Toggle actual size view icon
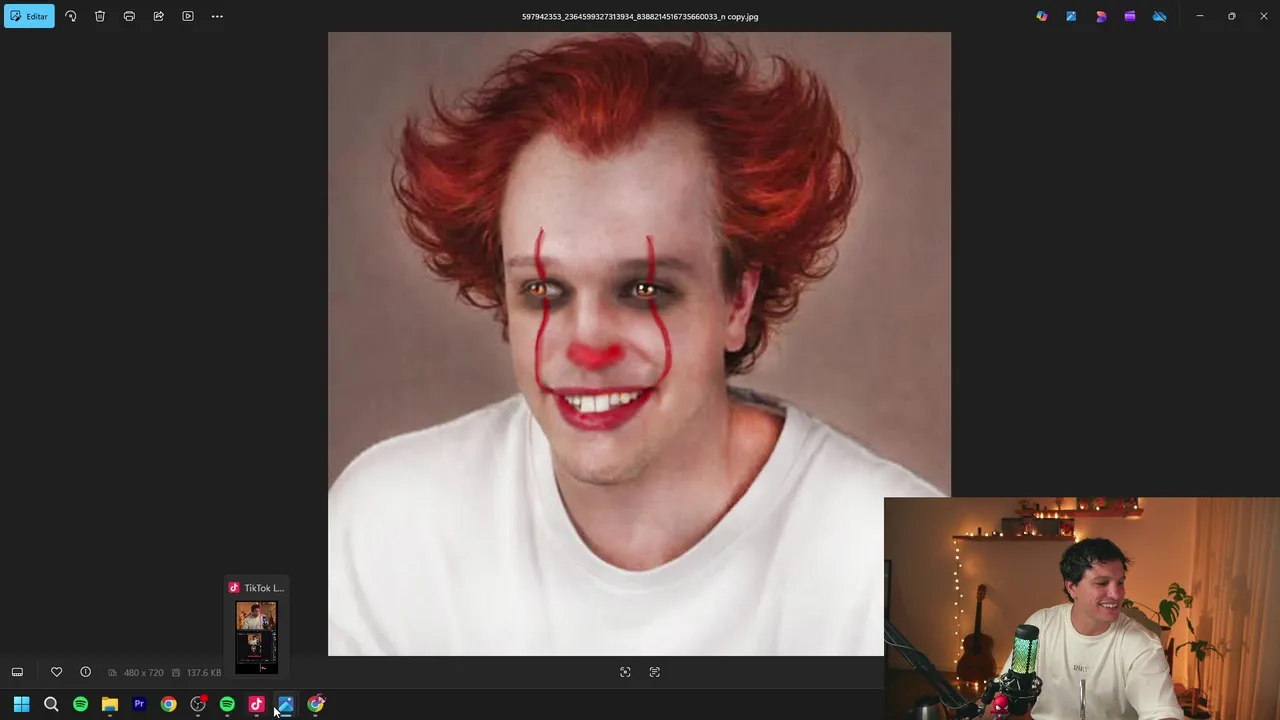 (655, 672)
